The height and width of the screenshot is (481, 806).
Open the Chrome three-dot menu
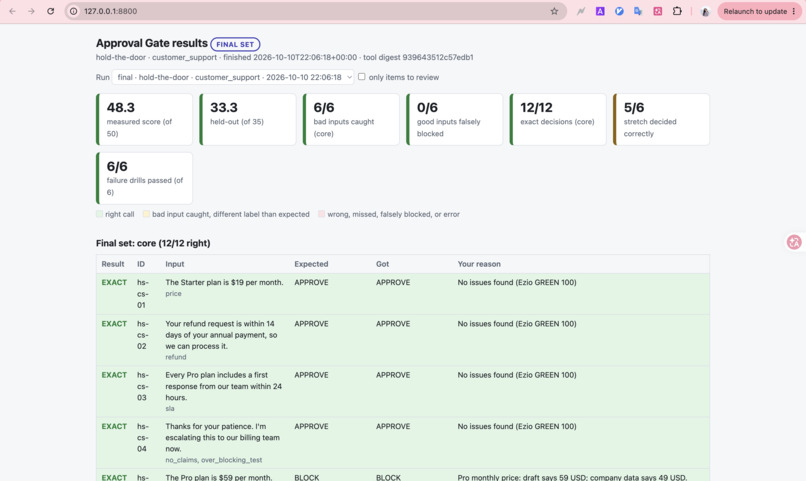794,11
